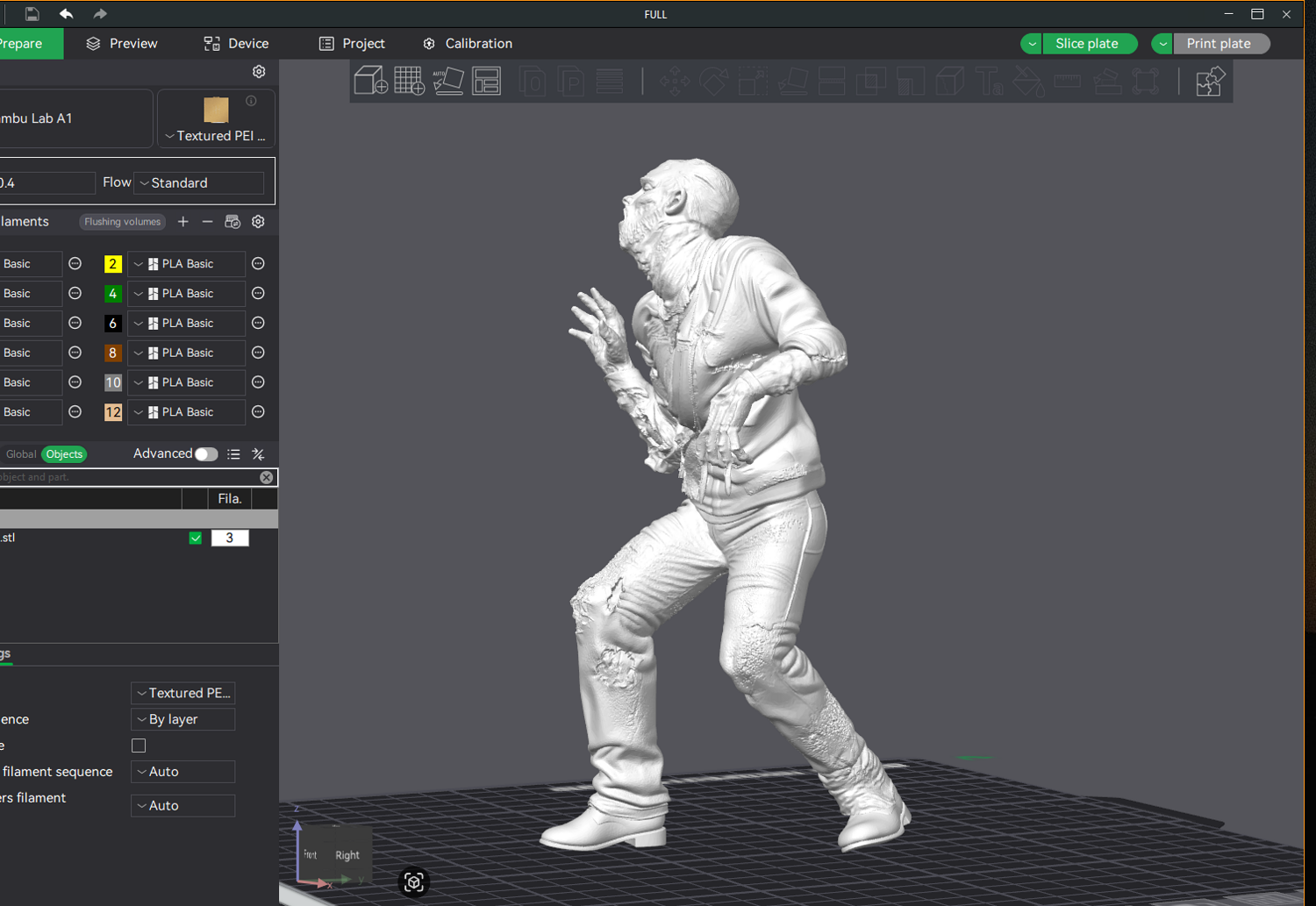Open Auto dropdown in filament sequence row
The height and width of the screenshot is (906, 1316).
click(x=183, y=772)
